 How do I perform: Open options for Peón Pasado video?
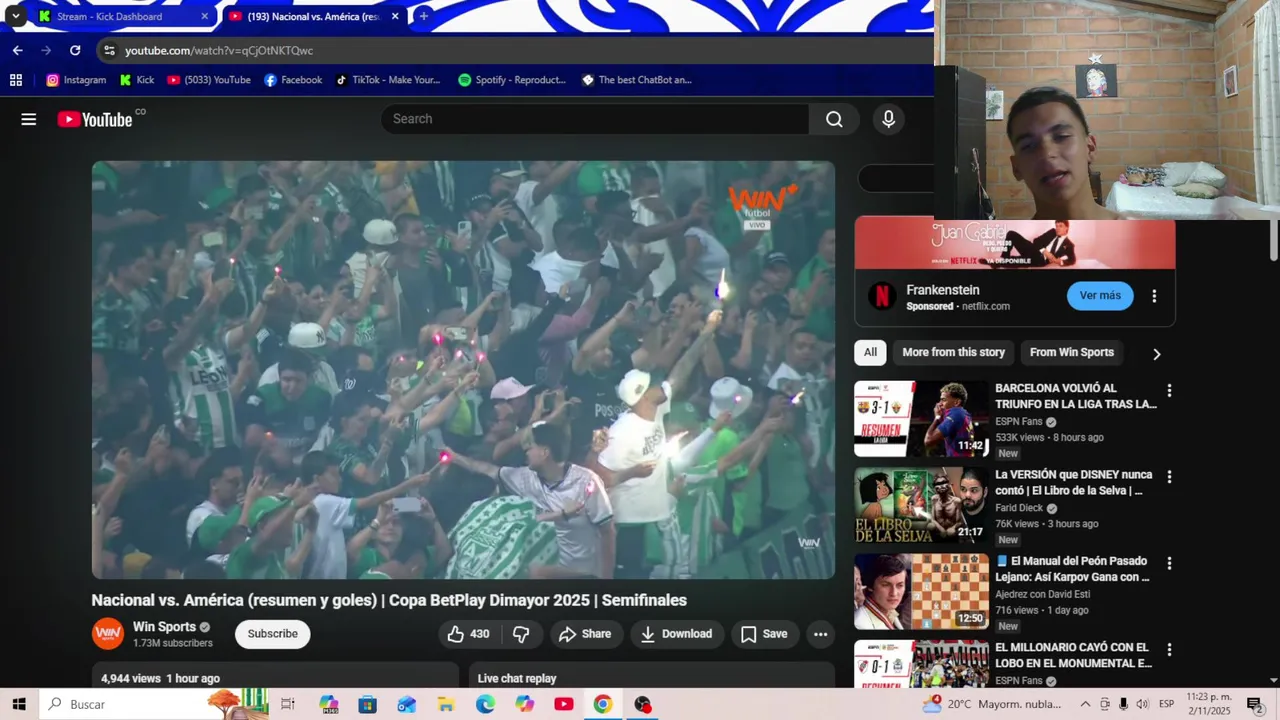click(x=1168, y=563)
